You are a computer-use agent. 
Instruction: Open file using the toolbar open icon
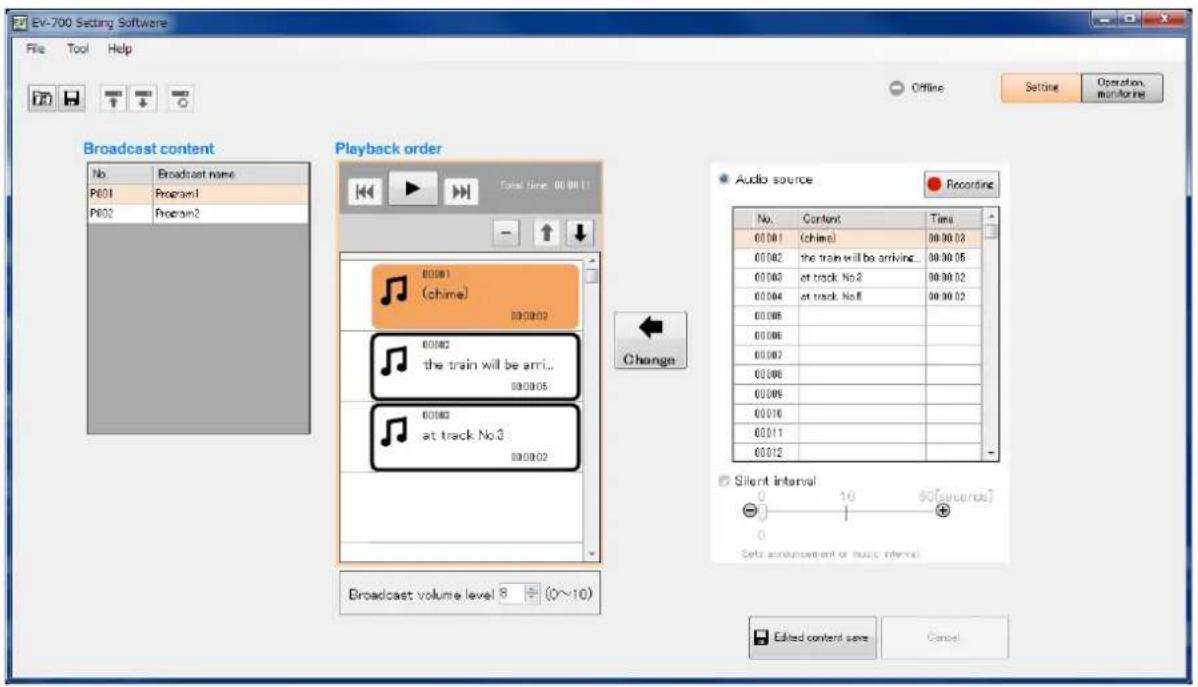click(42, 99)
